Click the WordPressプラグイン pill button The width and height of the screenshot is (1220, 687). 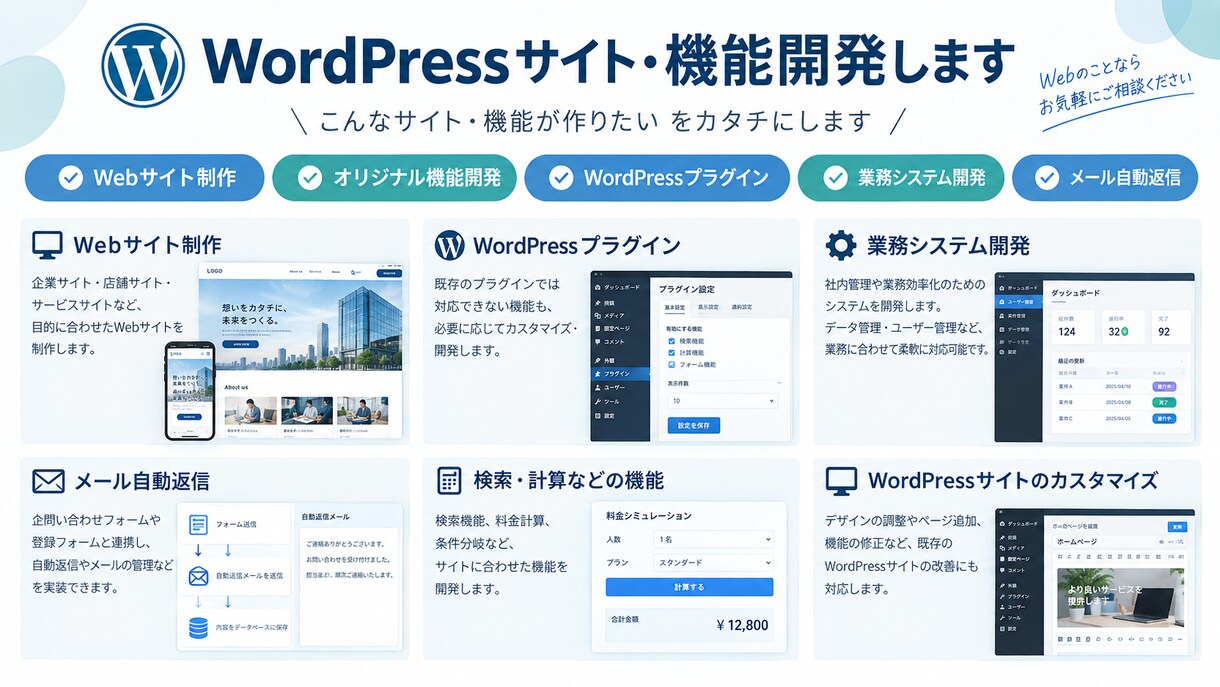coord(657,178)
